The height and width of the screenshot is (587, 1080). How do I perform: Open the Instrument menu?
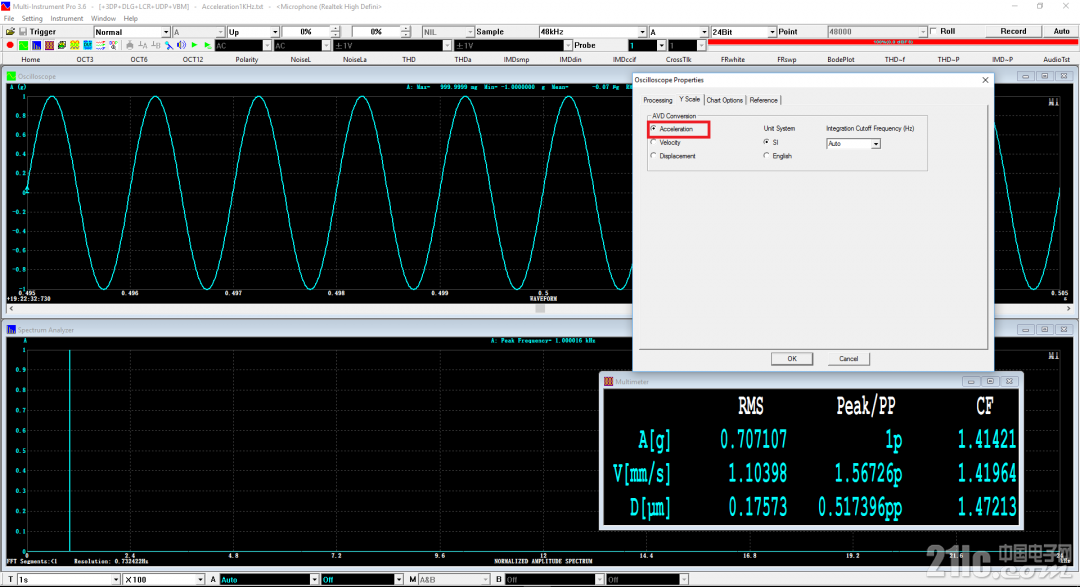66,19
